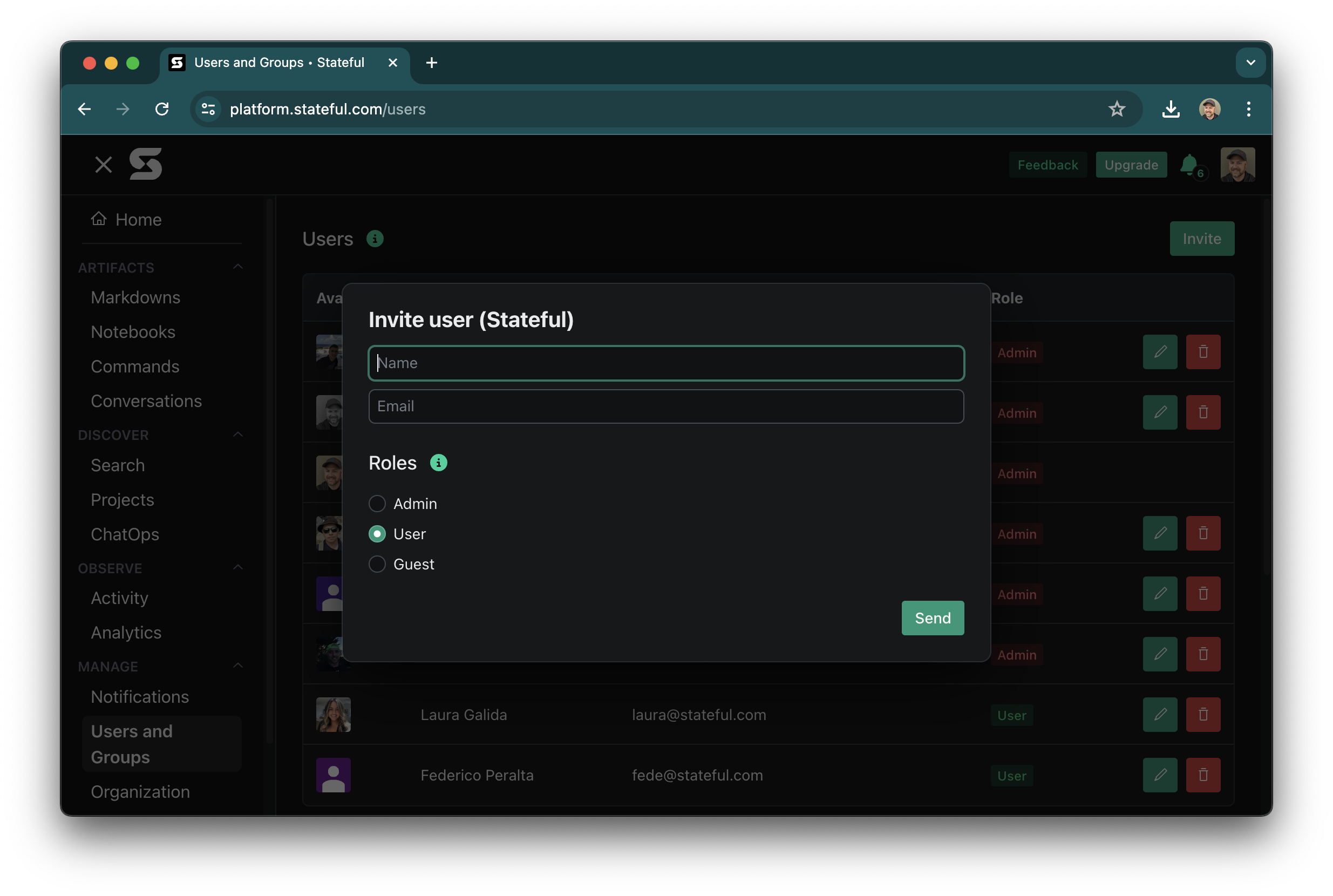Screen dimensions: 1333x896
Task: Click laura@stateful.com email cell
Action: [x=699, y=715]
